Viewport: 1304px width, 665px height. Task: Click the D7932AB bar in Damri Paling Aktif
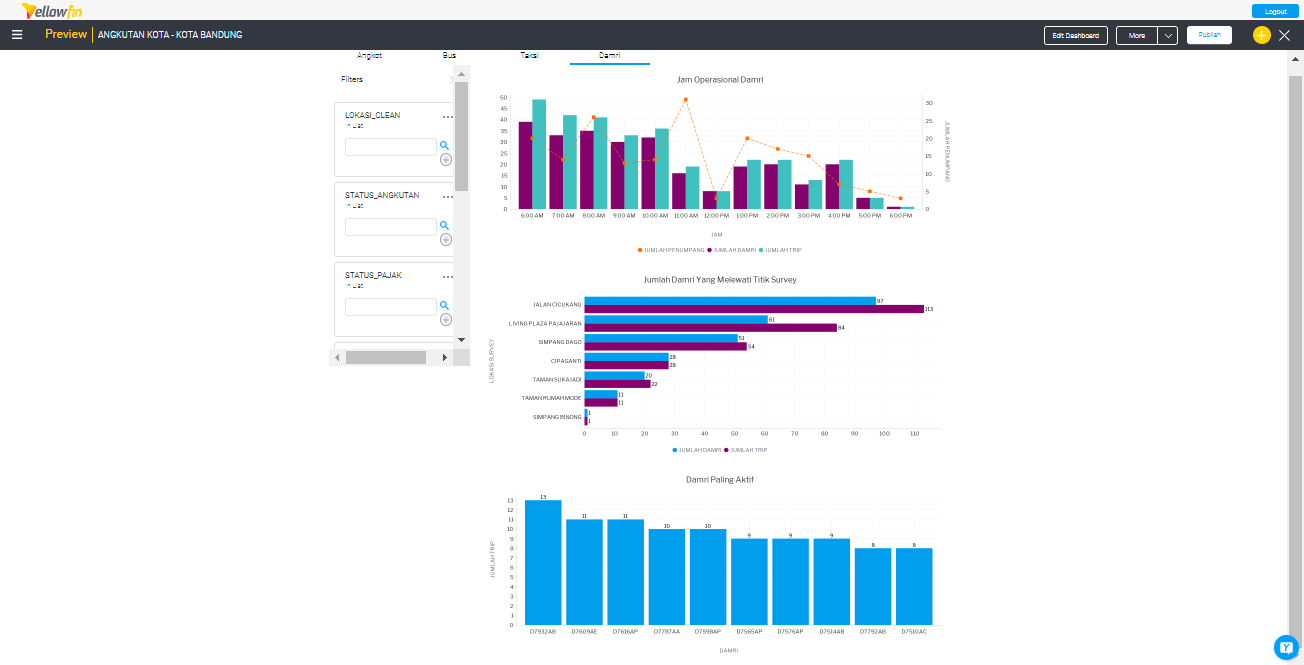click(x=543, y=562)
